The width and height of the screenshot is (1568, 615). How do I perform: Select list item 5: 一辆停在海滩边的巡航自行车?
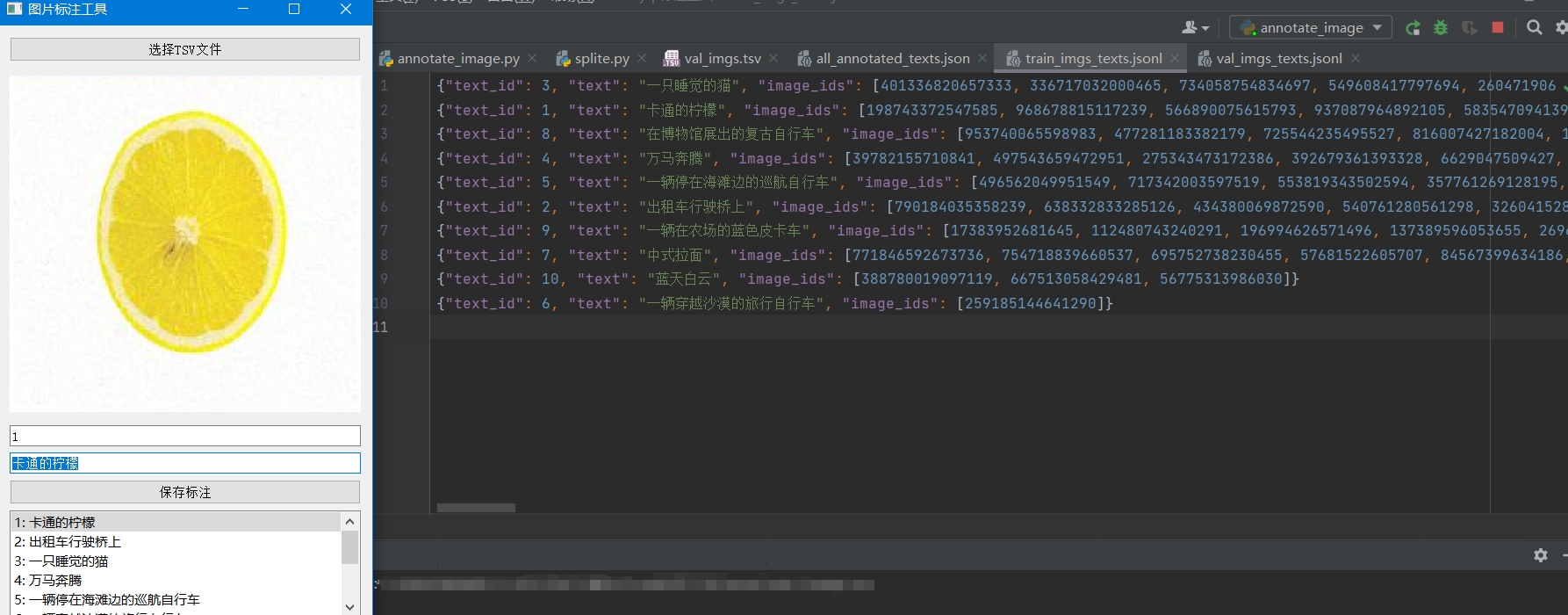175,599
